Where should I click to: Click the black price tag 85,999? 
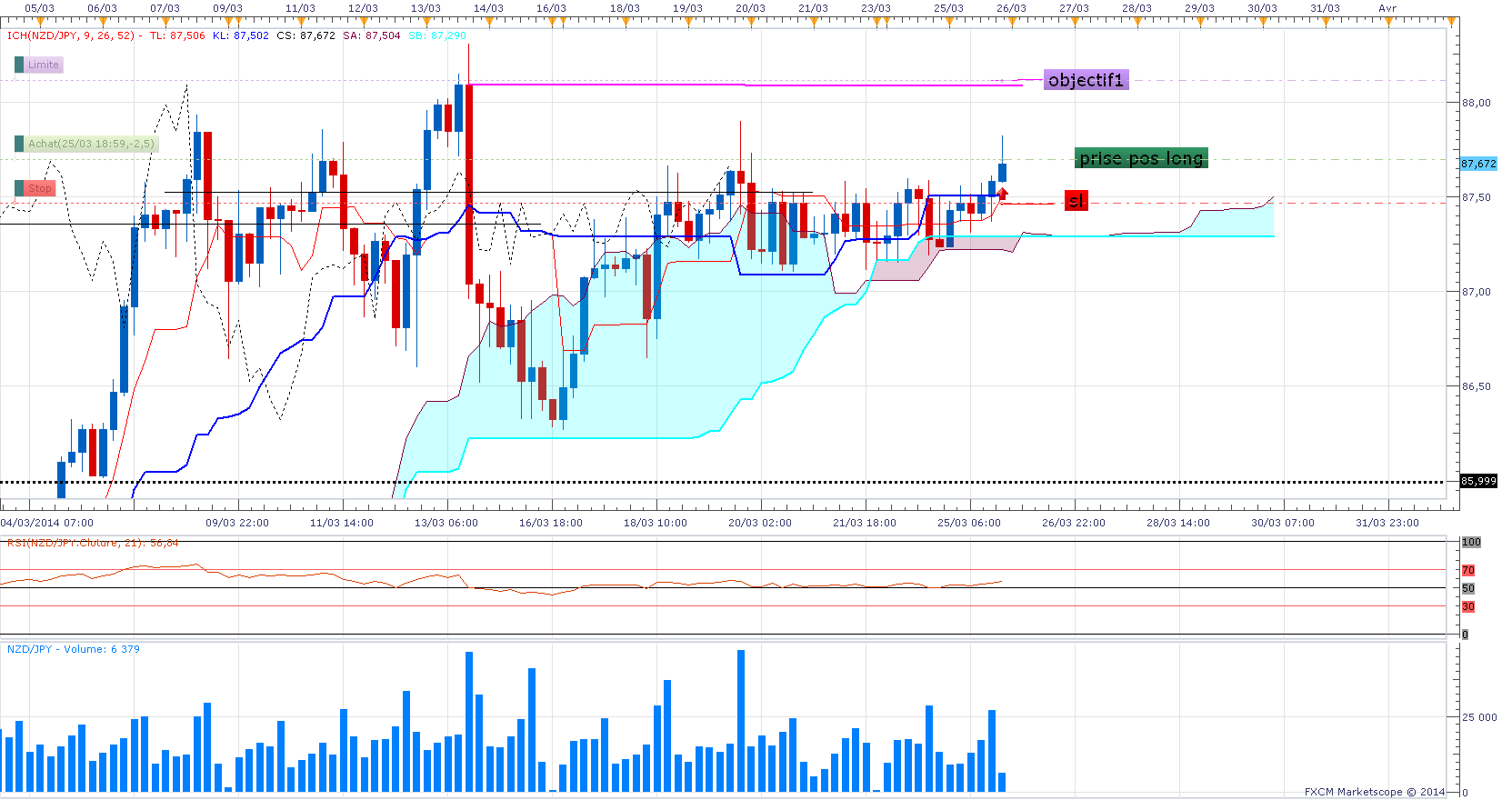(x=1478, y=481)
